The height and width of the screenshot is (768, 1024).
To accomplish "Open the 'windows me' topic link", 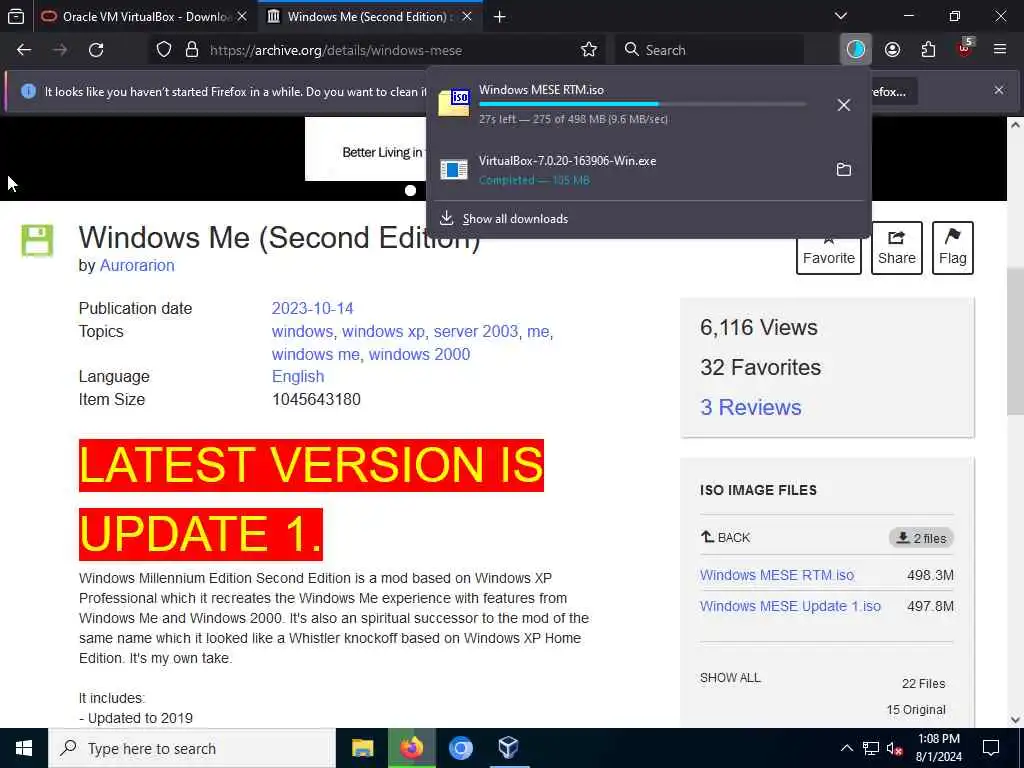I will point(315,354).
